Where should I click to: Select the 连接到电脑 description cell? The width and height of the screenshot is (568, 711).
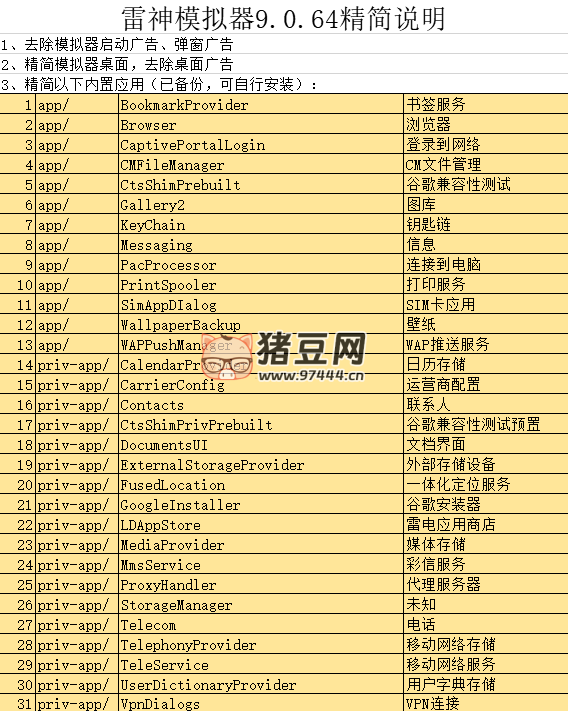coord(486,264)
